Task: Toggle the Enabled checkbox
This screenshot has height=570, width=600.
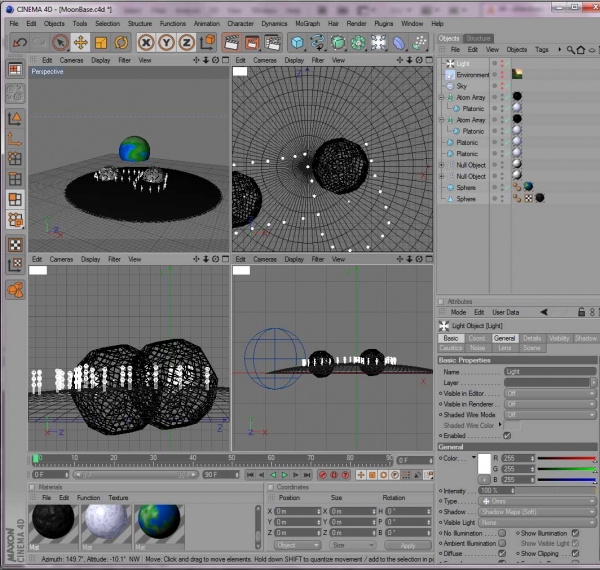Action: click(507, 436)
